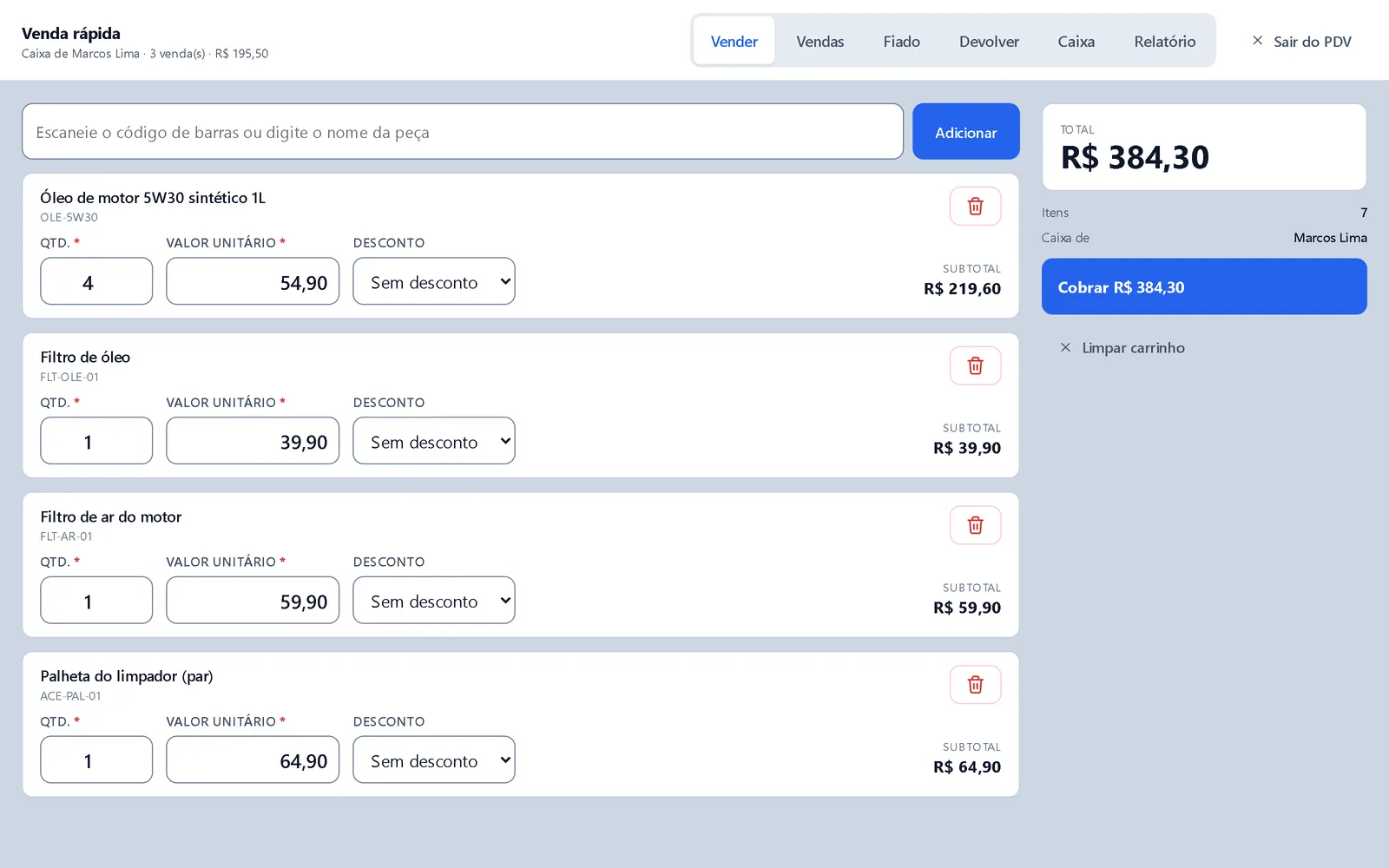
Task: Click the Adicionar button
Action: tap(966, 132)
